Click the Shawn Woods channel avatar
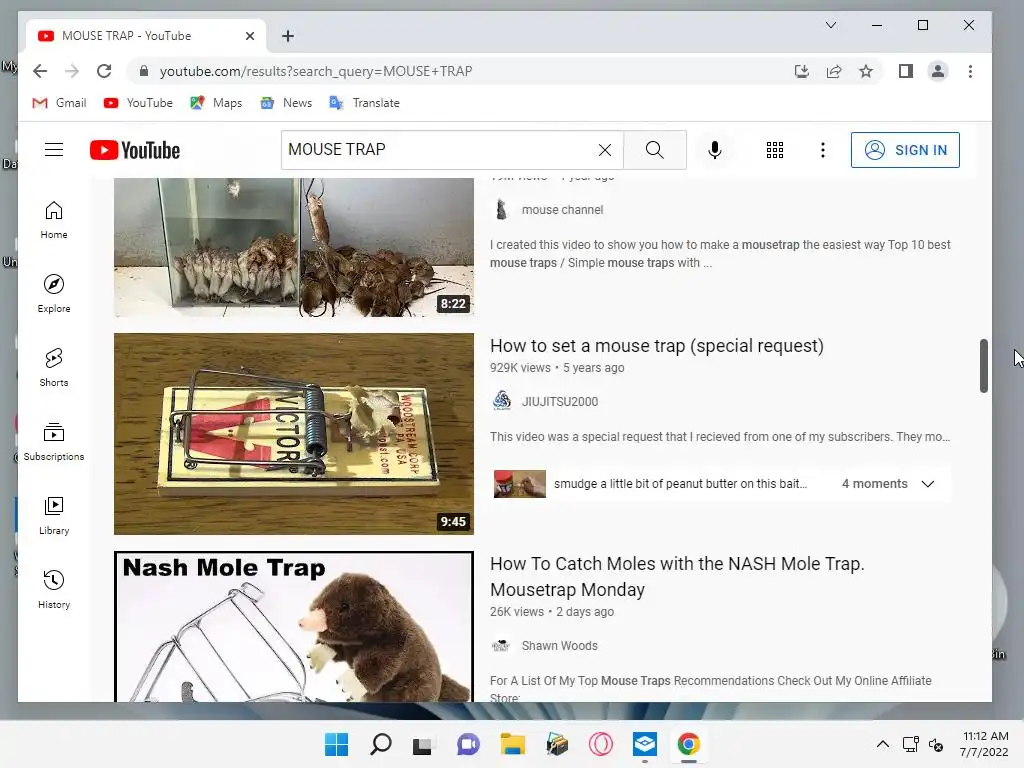This screenshot has height=768, width=1024. tap(501, 646)
